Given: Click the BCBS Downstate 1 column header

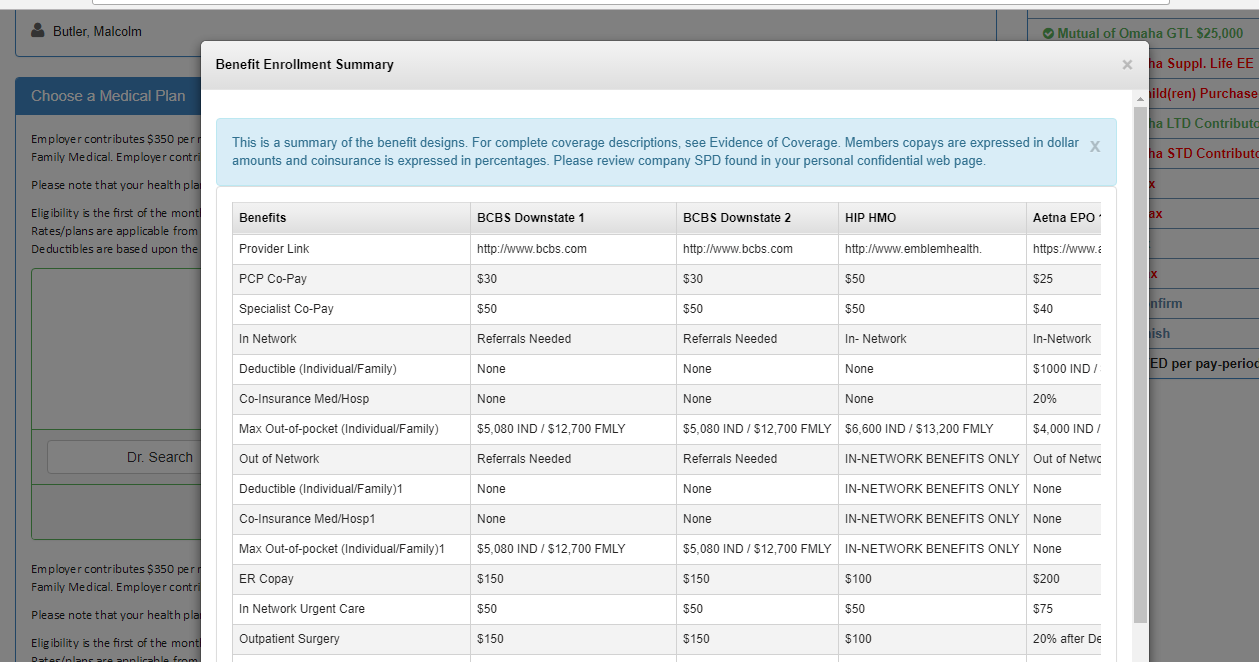Looking at the screenshot, I should [573, 218].
